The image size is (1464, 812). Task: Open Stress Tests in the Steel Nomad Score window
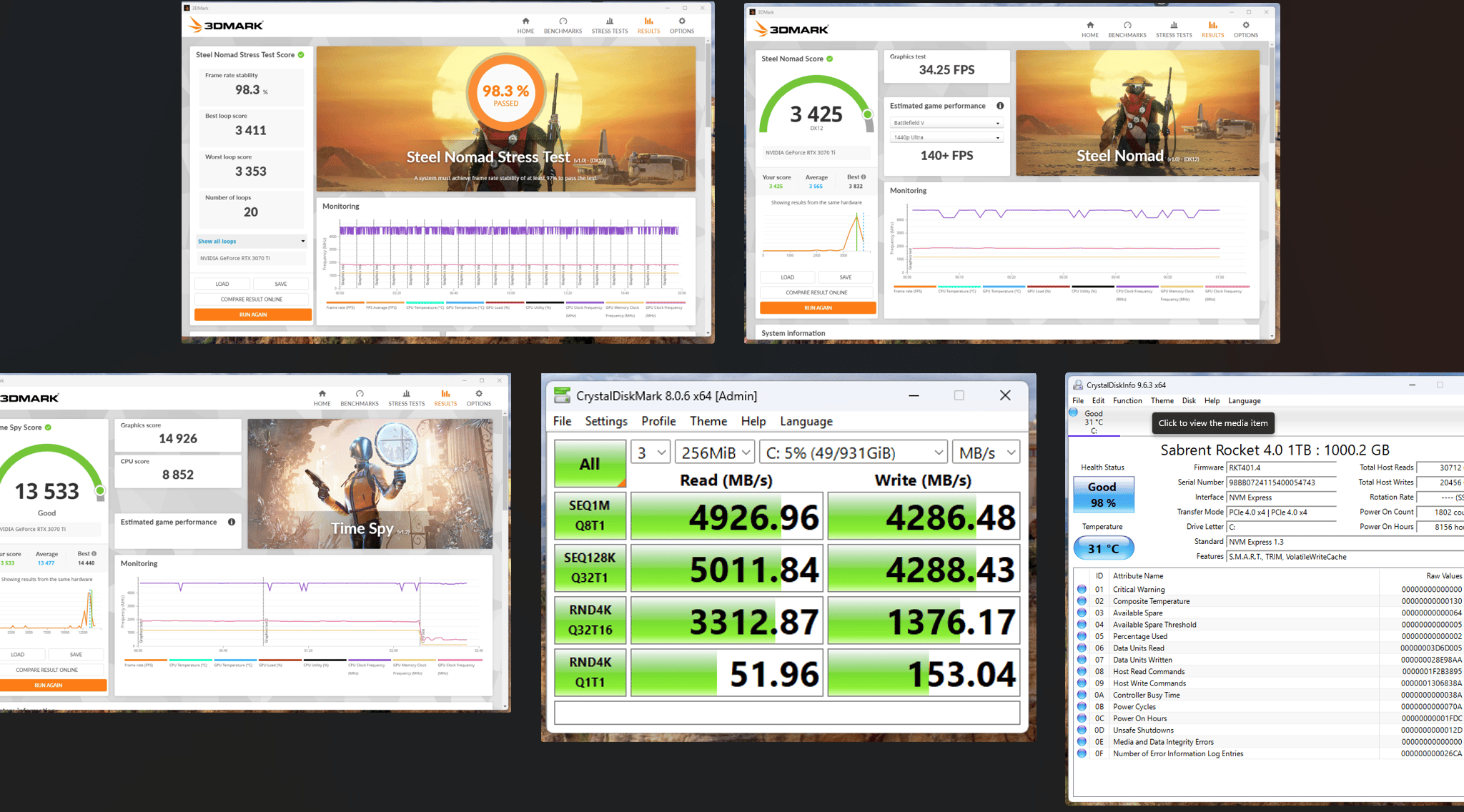(x=1174, y=29)
